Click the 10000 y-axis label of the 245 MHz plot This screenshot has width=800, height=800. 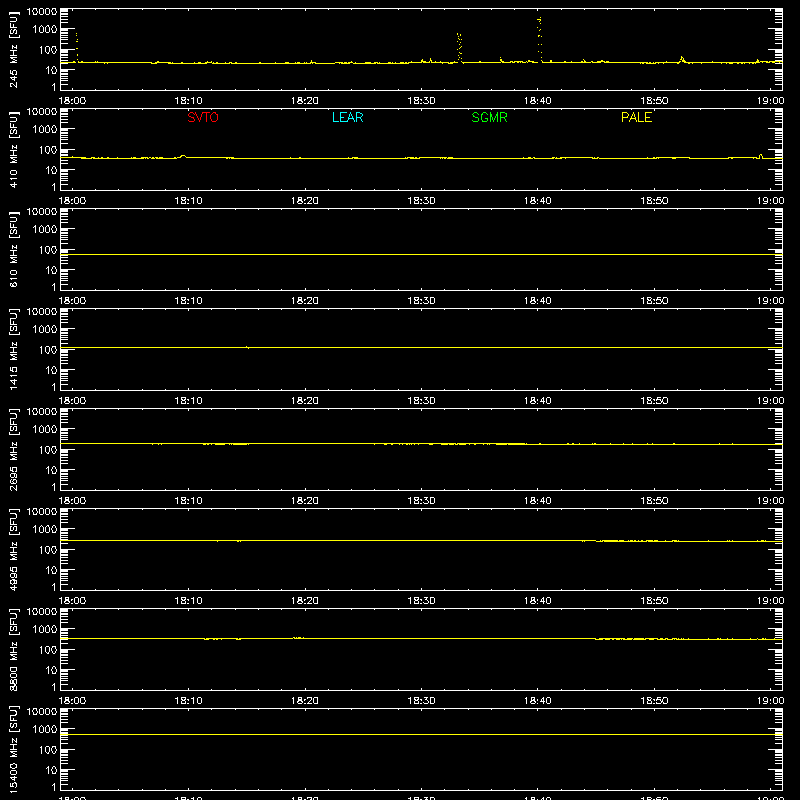pos(42,12)
